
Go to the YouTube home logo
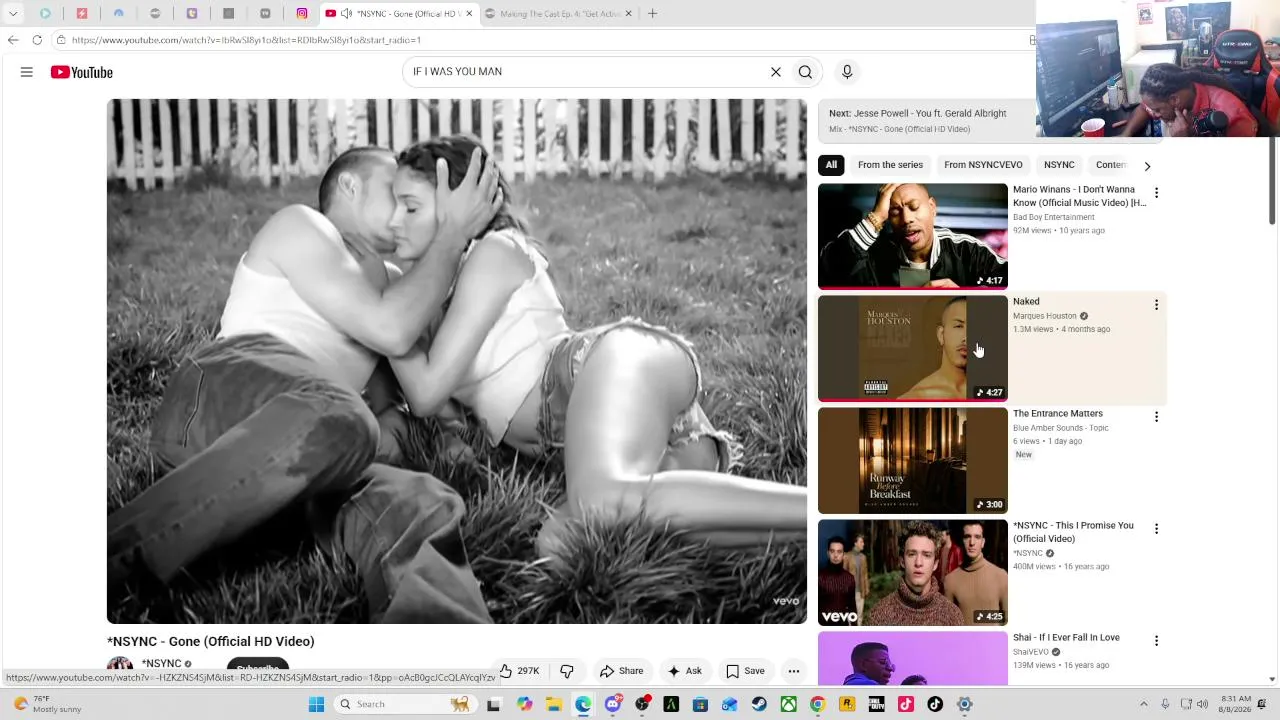click(82, 72)
